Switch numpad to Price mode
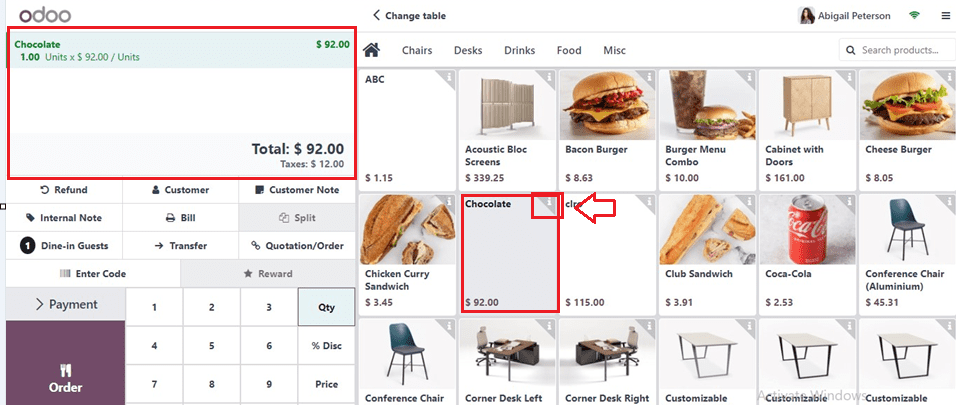 pyautogui.click(x=326, y=384)
